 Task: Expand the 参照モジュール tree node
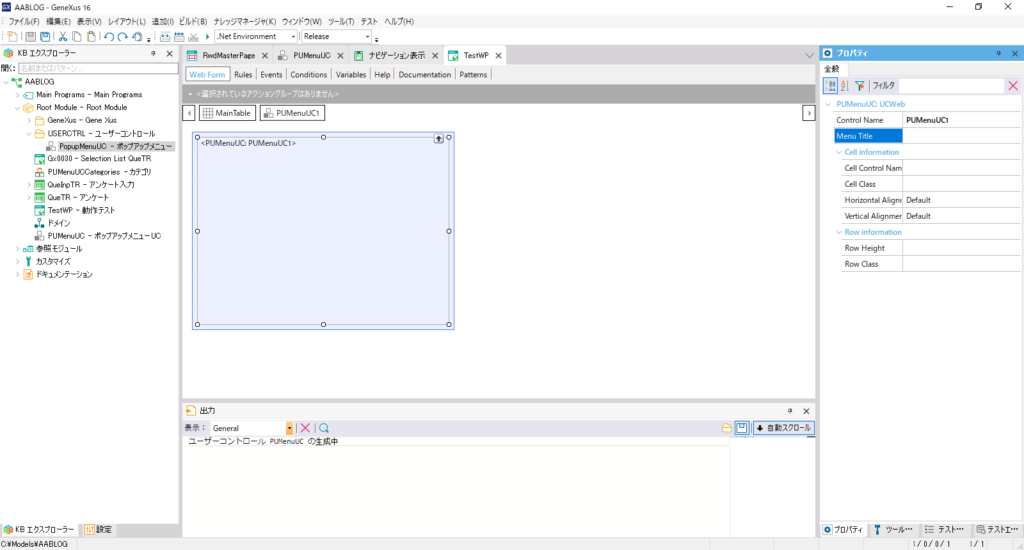[x=18, y=249]
